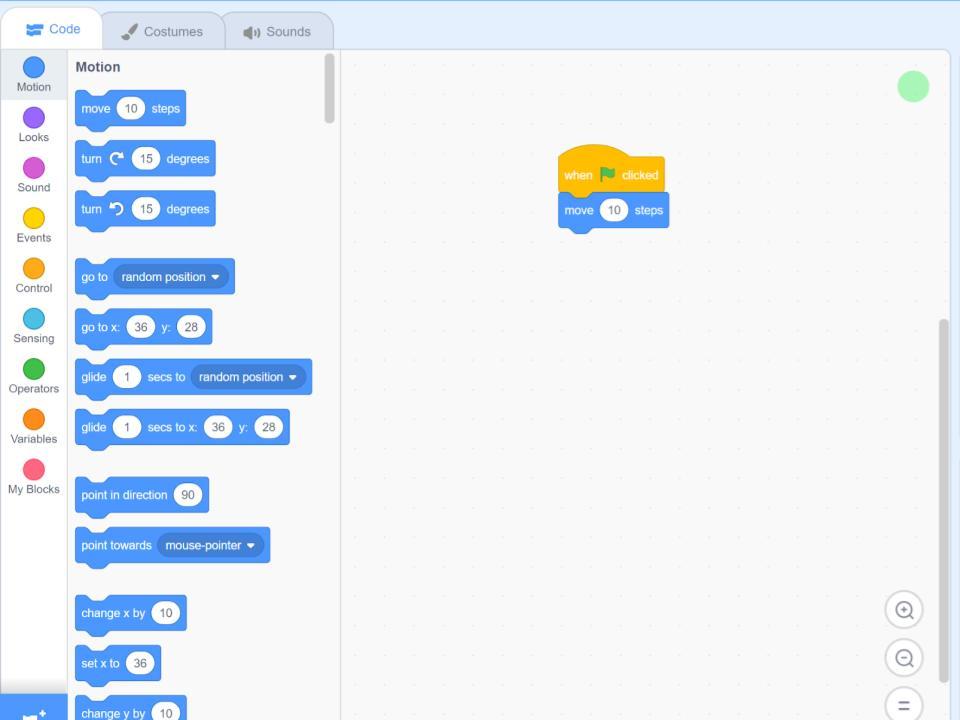
Task: Switch to the Sounds tab
Action: tap(277, 32)
